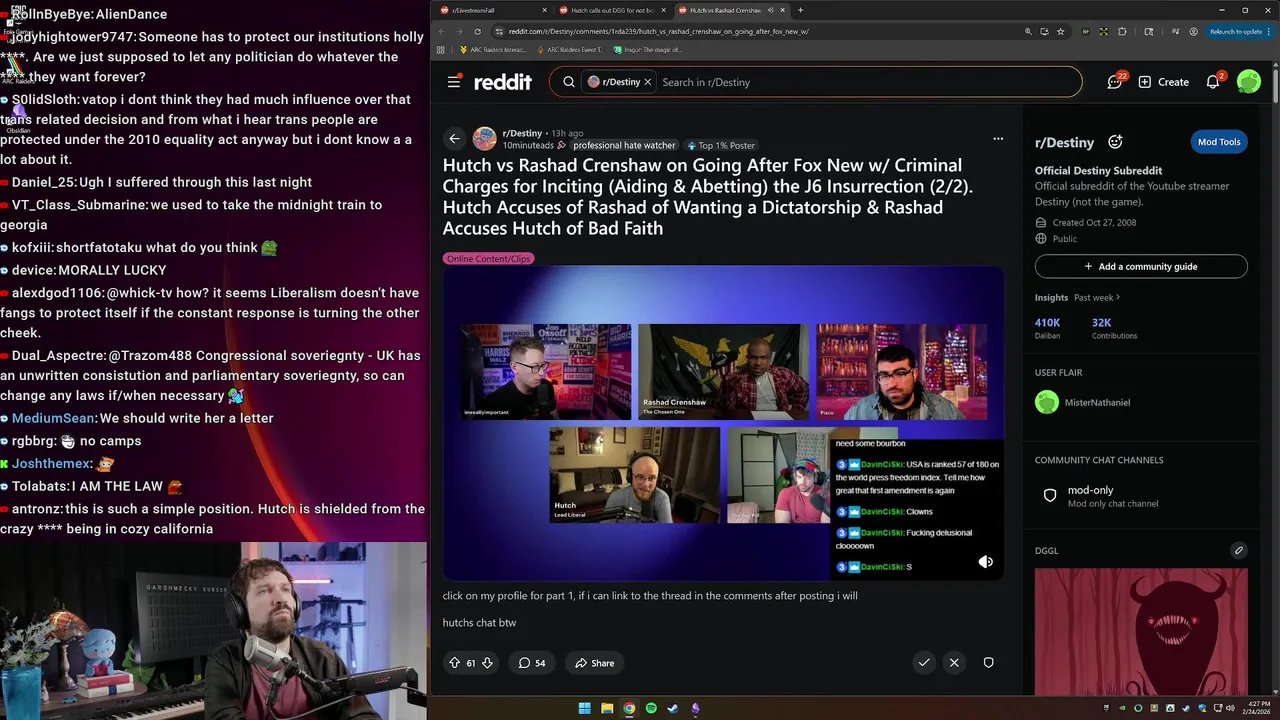Share the post
1280x720 pixels.
(595, 663)
